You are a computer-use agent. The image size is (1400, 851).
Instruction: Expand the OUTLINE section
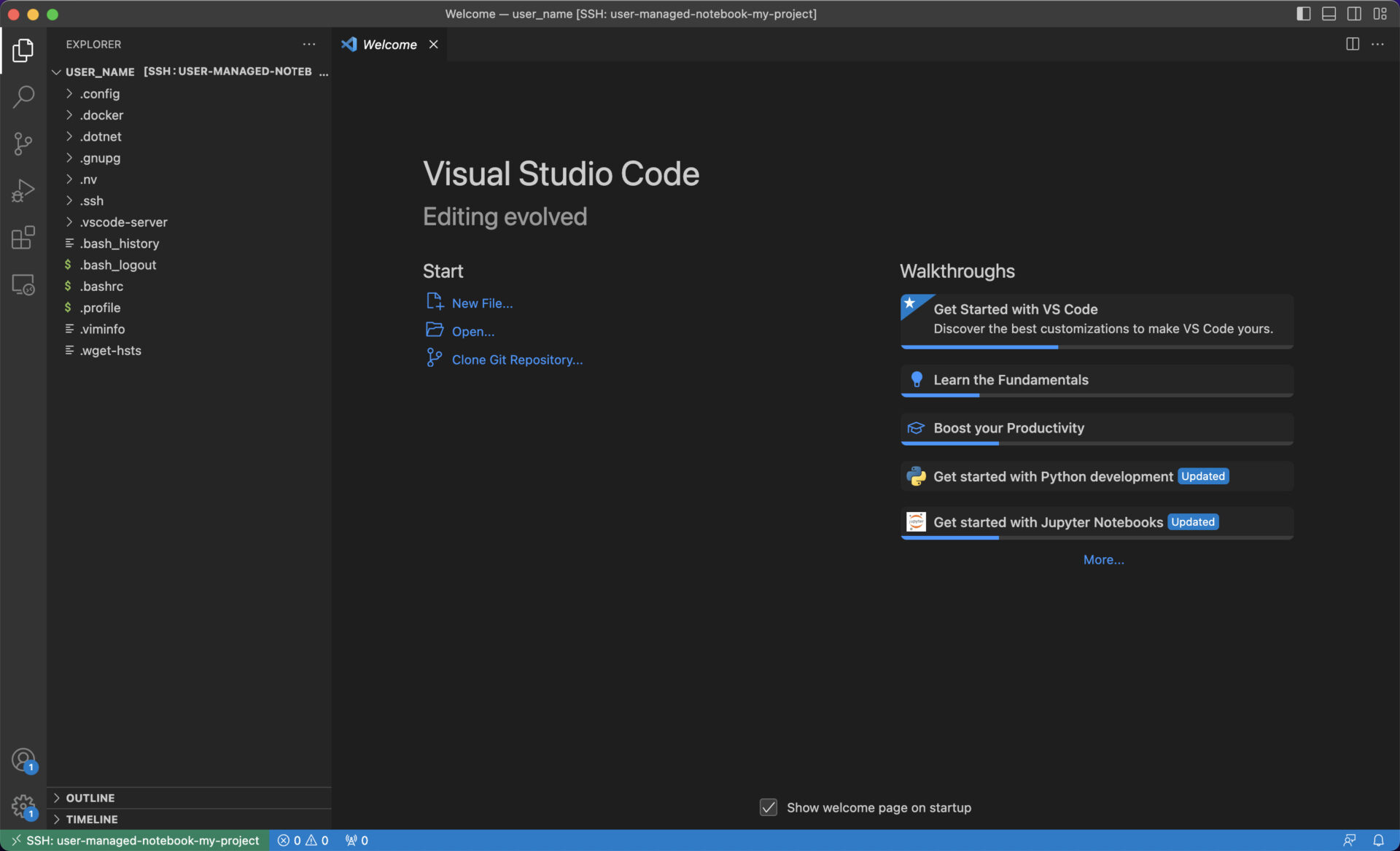tap(90, 798)
